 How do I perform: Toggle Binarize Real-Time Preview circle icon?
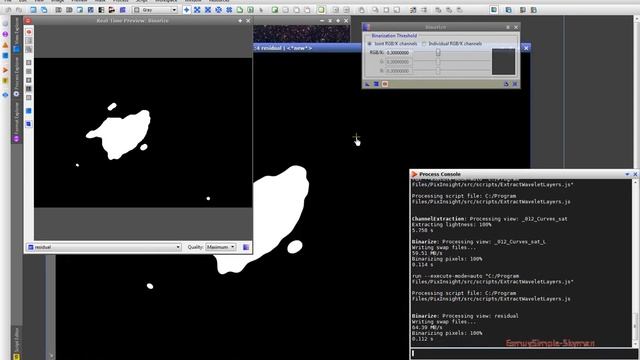pyautogui.click(x=384, y=84)
